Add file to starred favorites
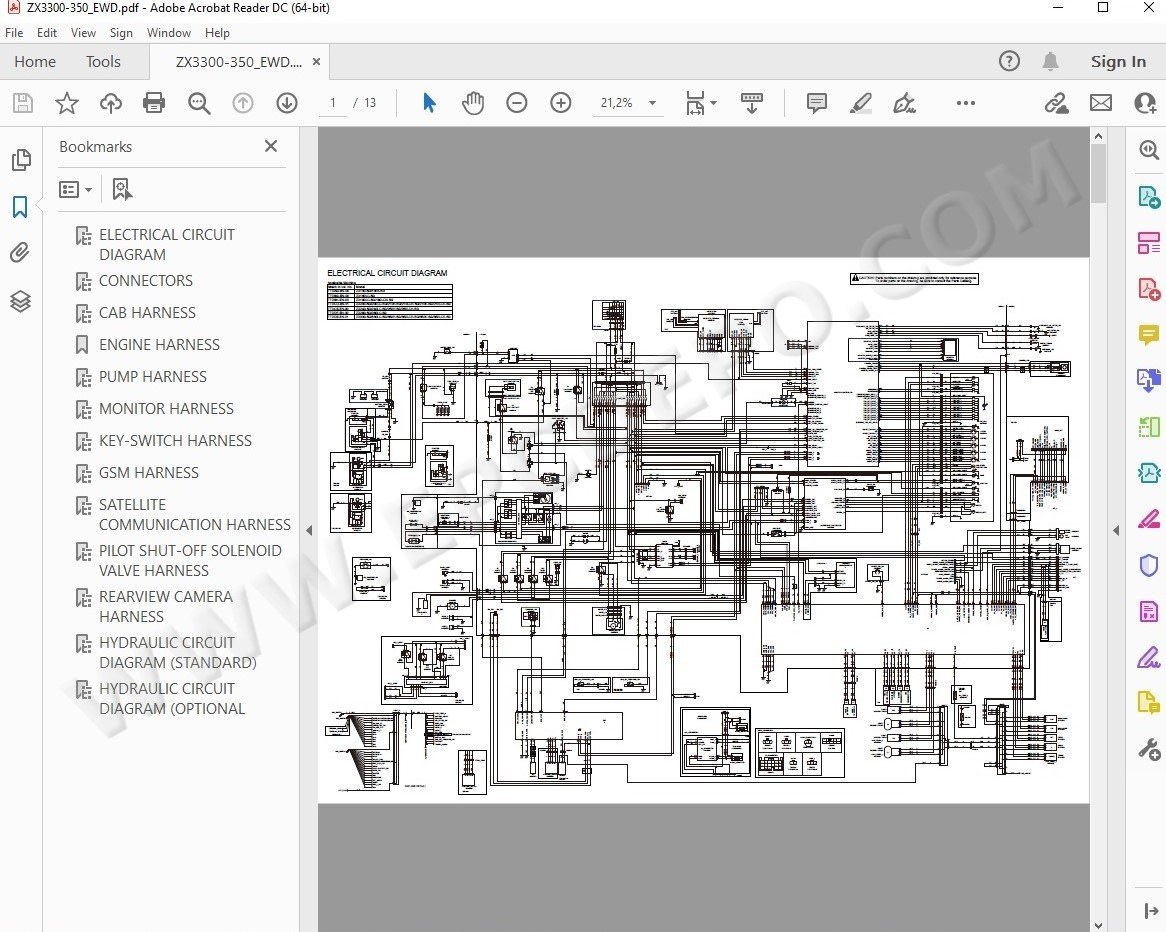Screen dimensions: 1166x932 pyautogui.click(x=66, y=103)
